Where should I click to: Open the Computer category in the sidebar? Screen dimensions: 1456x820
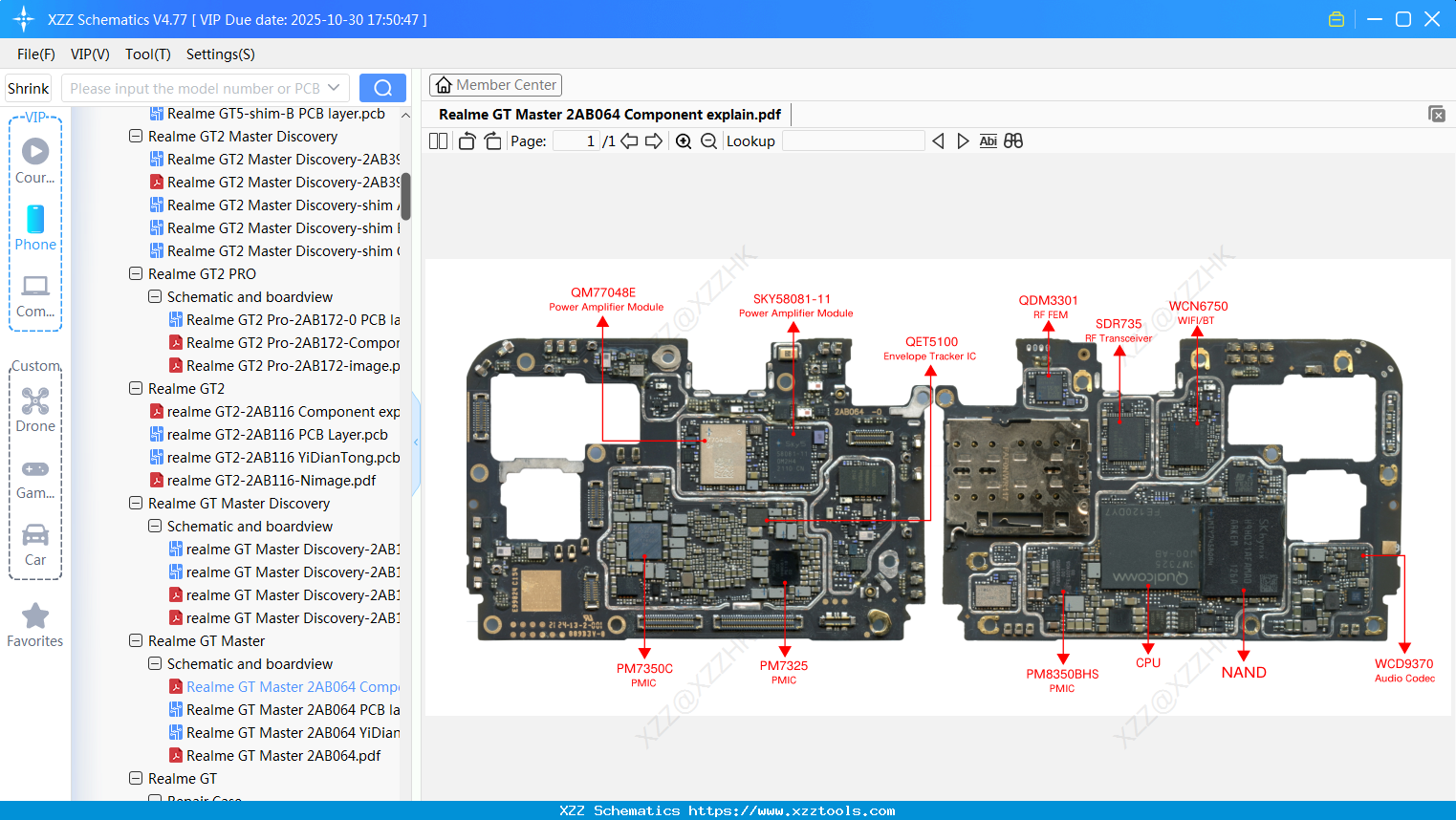coord(35,295)
